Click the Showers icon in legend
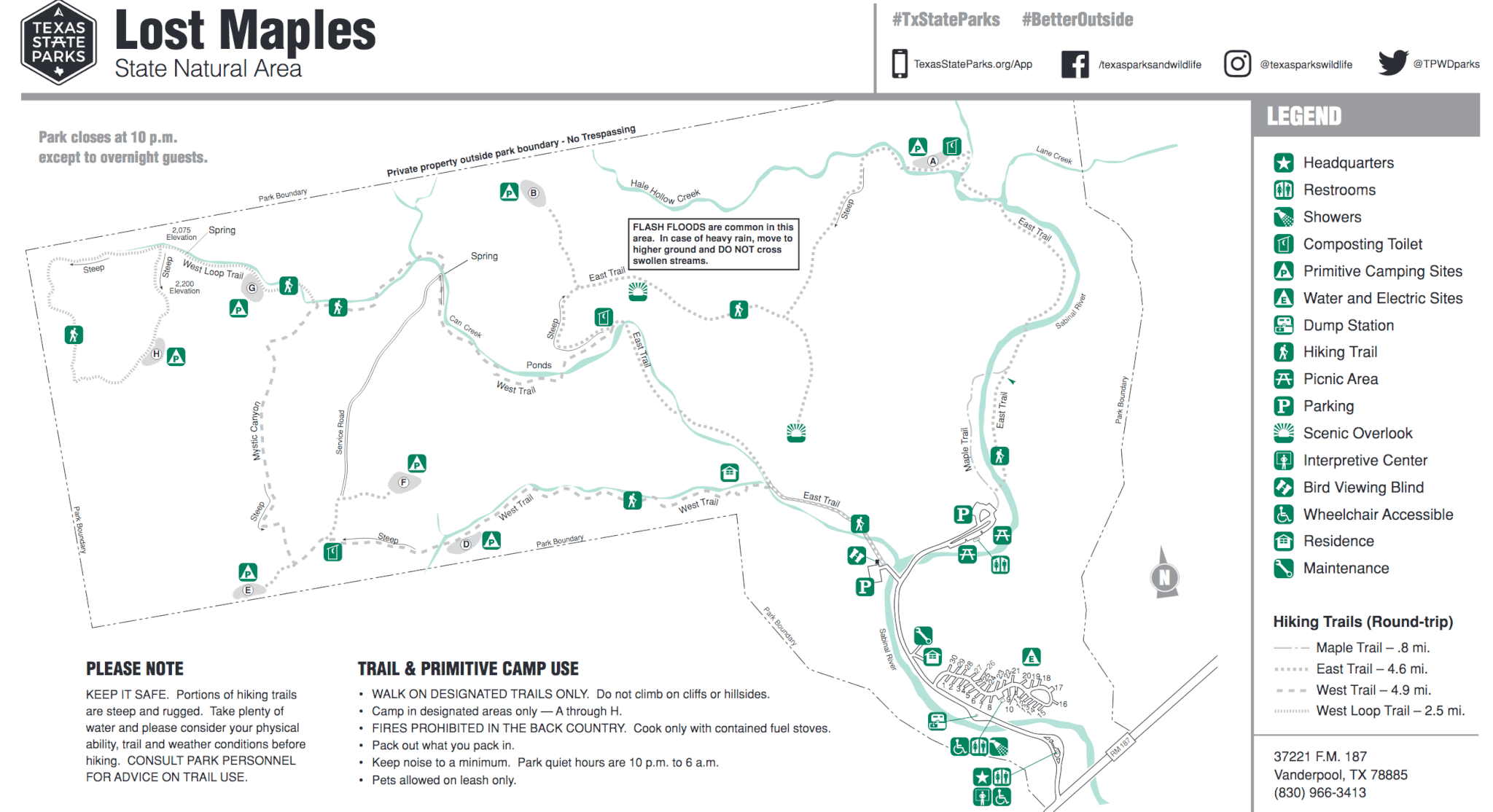 (1284, 216)
